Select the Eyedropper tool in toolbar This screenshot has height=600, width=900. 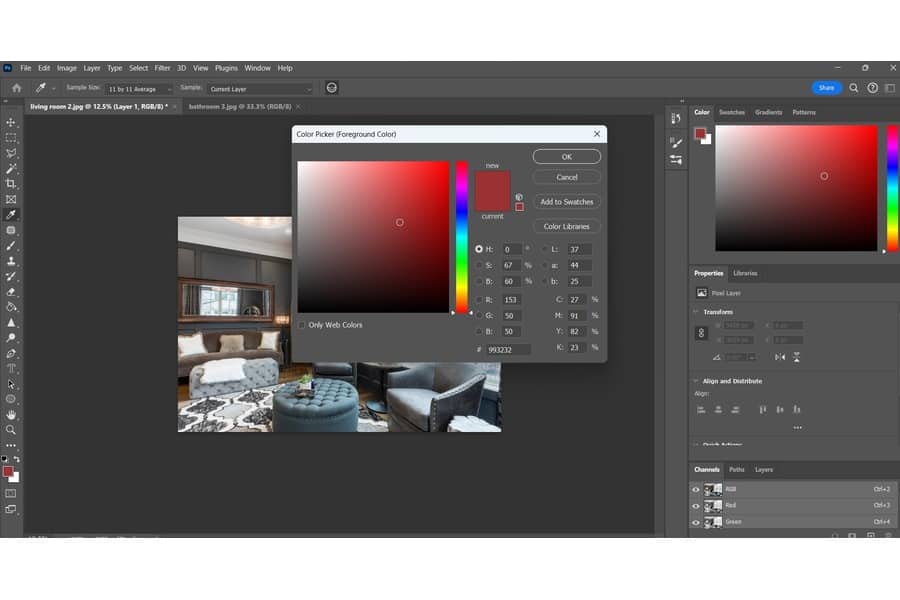11,215
